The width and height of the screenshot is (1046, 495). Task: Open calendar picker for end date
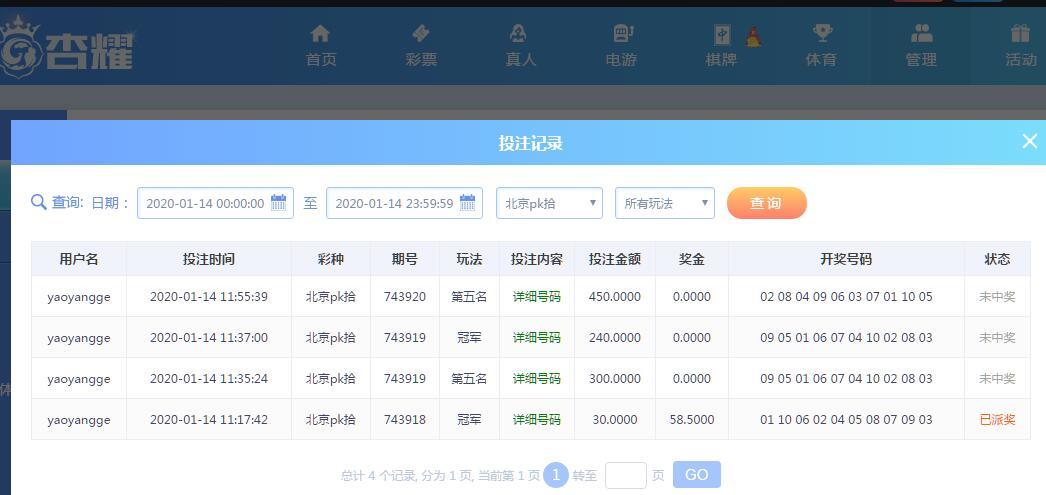pyautogui.click(x=468, y=203)
